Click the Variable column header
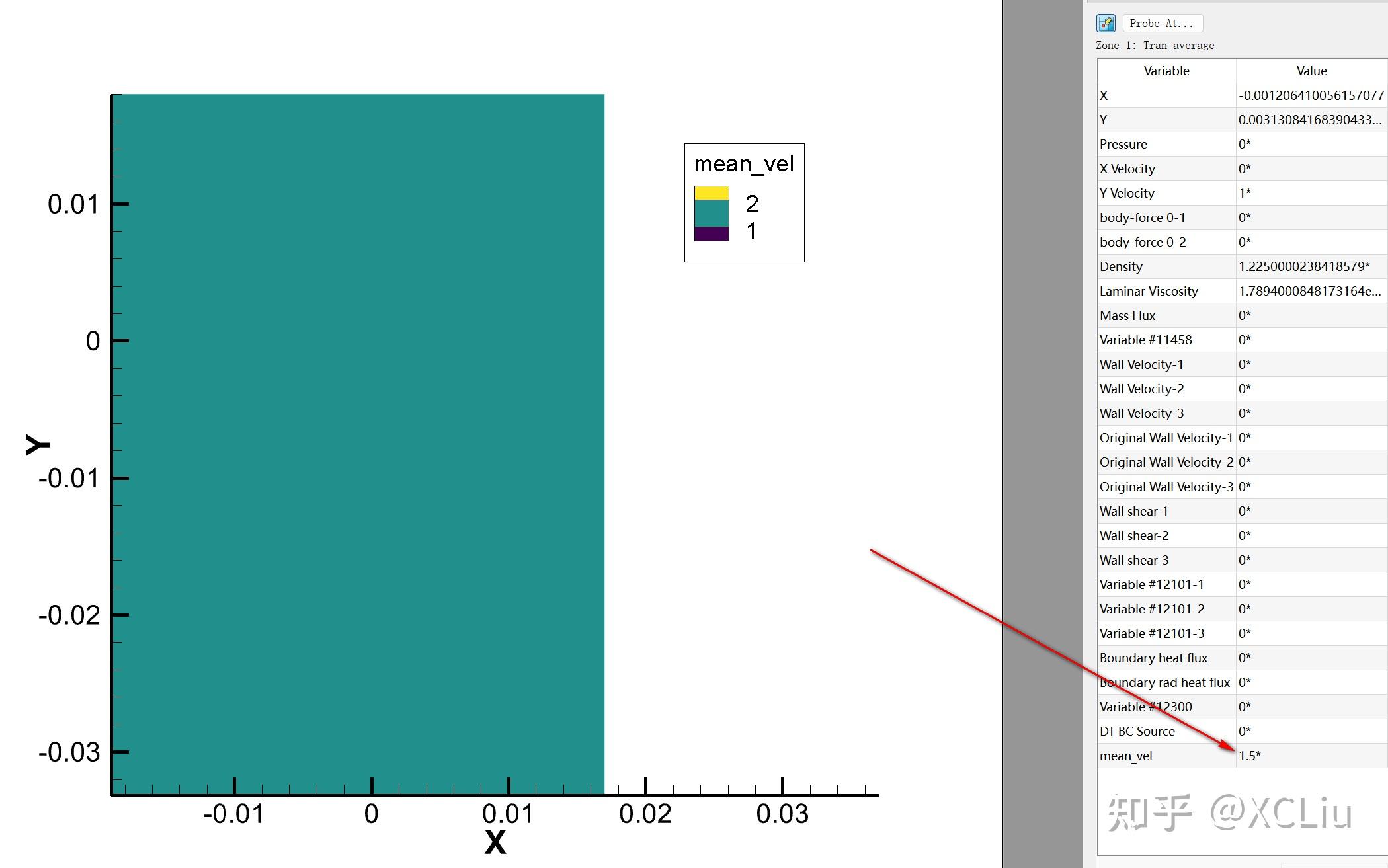1388x868 pixels. click(1166, 71)
